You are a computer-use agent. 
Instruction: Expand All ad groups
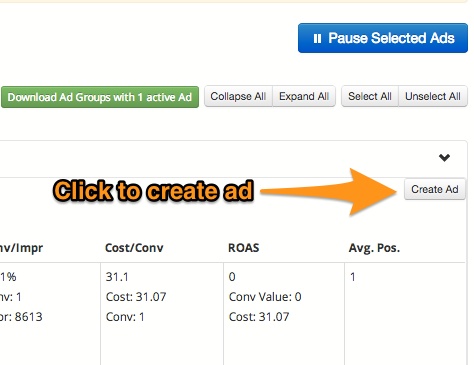304,96
